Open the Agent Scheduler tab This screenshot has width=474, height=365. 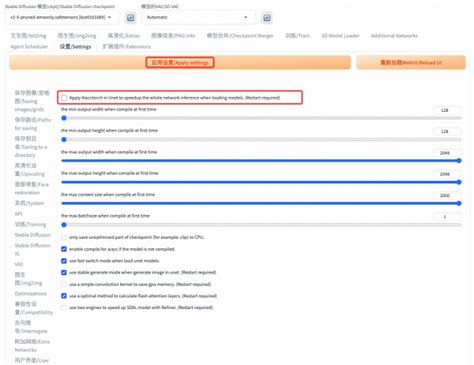(29, 47)
